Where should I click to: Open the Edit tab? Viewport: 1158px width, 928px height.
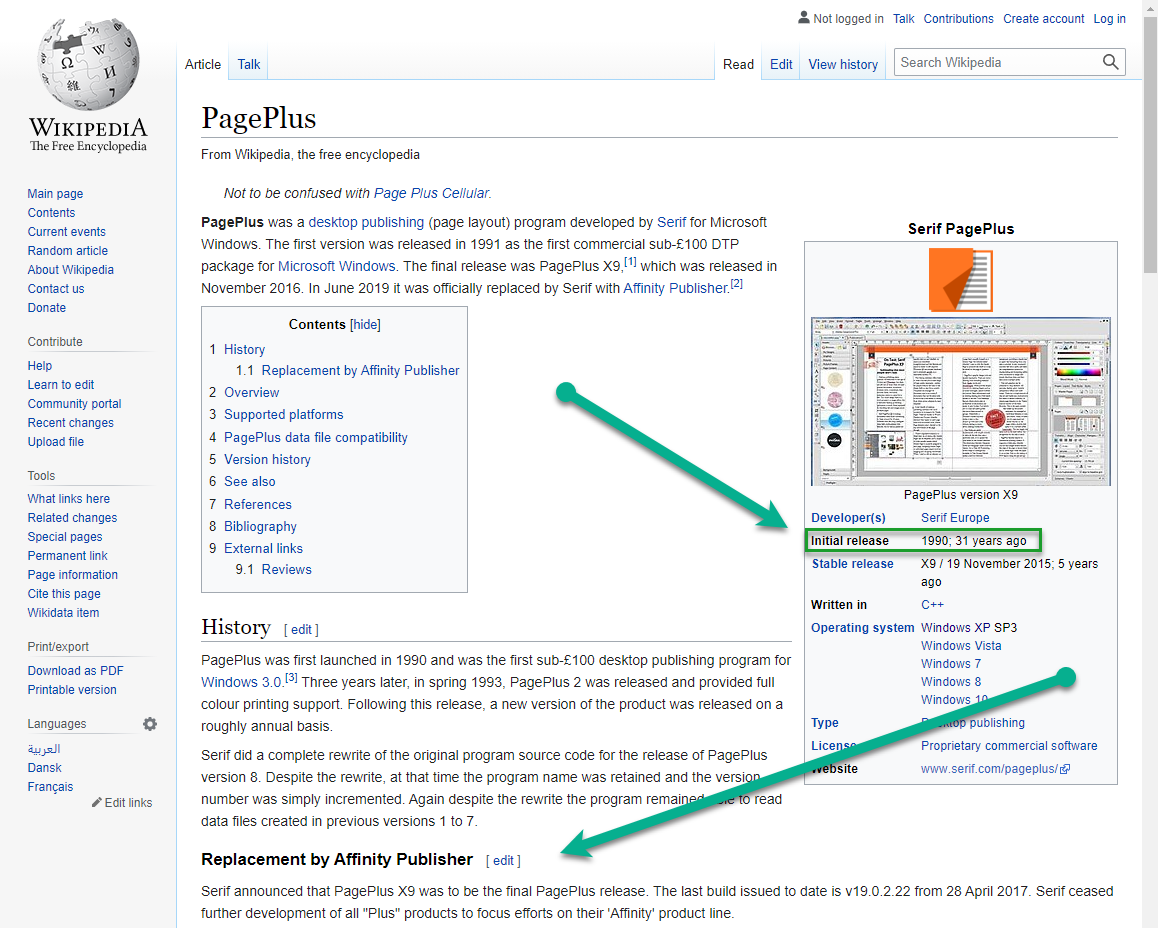(x=781, y=64)
